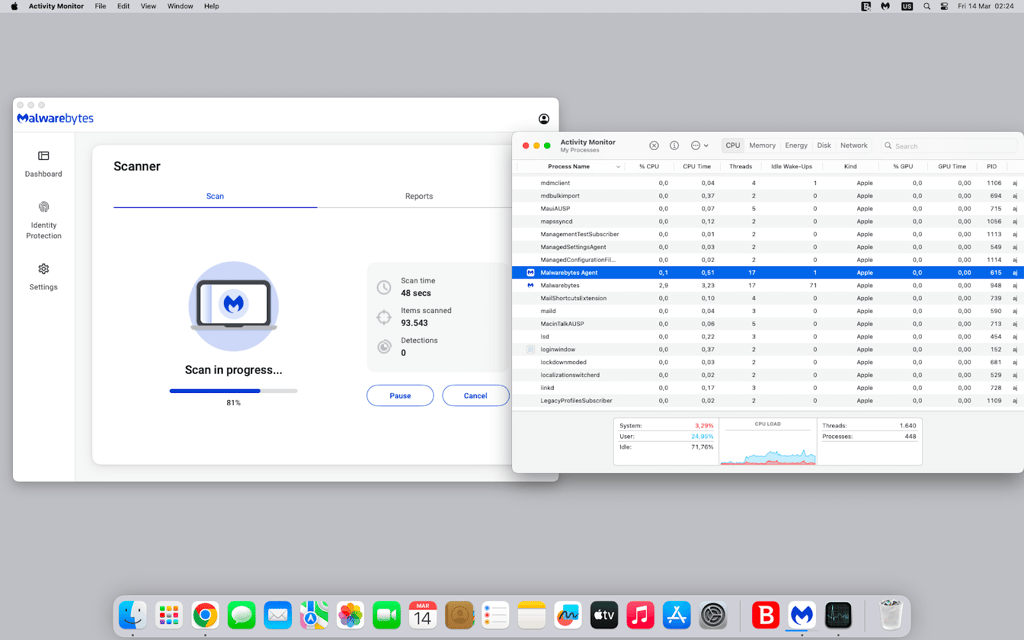Pause the running scan

click(400, 395)
